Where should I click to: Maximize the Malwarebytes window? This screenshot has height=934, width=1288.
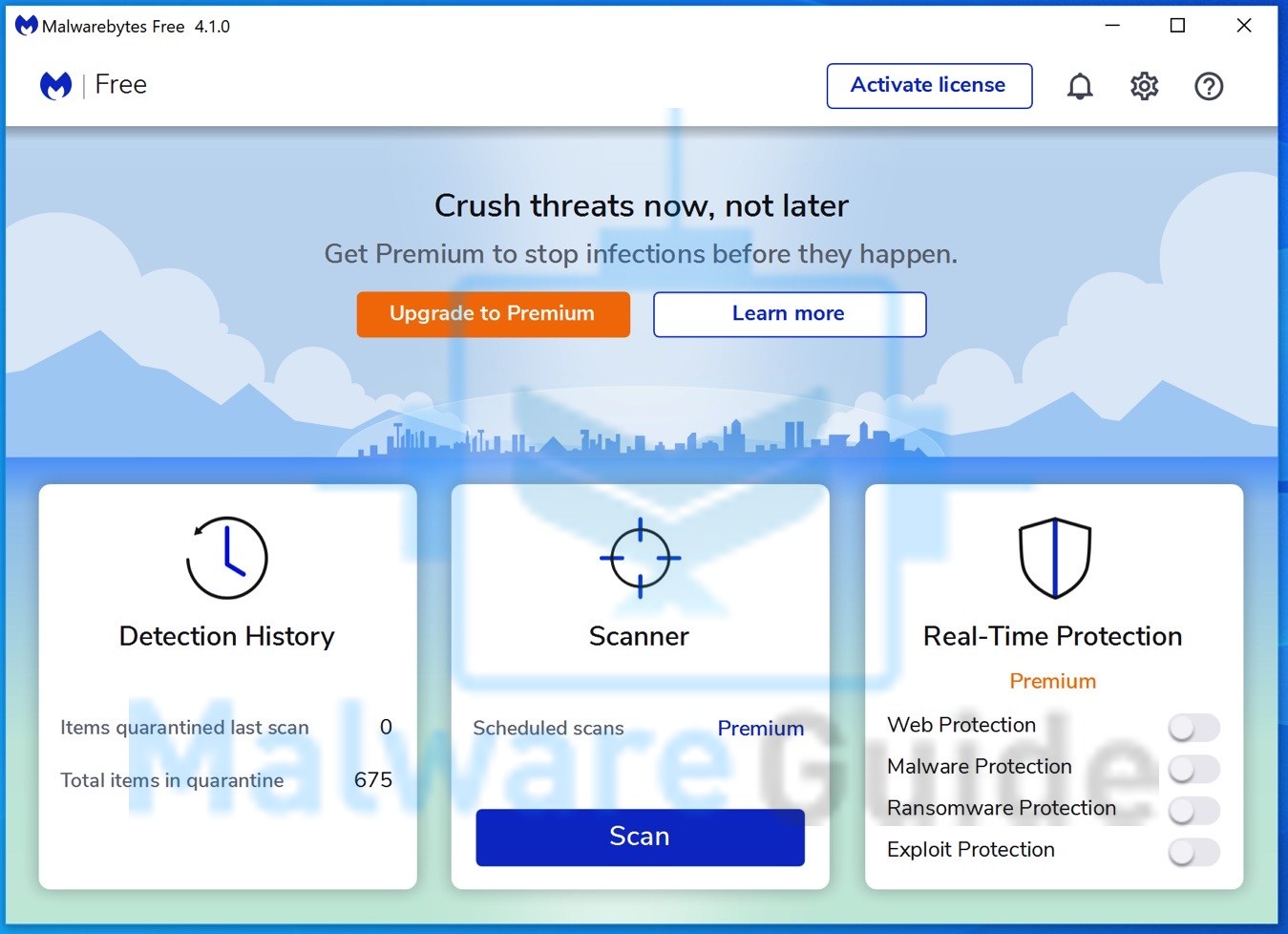click(x=1177, y=26)
